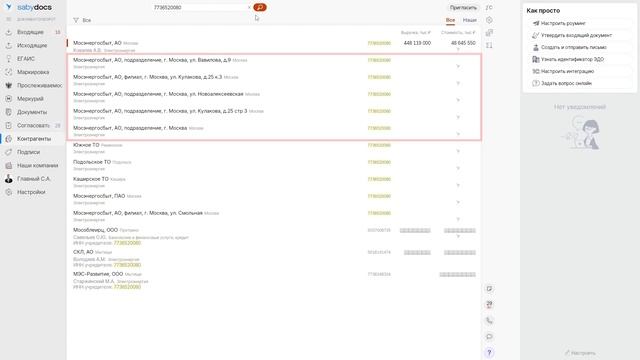Click the Настройки gear icon in sidebar
Screen dimensions: 640x360
[x=9, y=192]
